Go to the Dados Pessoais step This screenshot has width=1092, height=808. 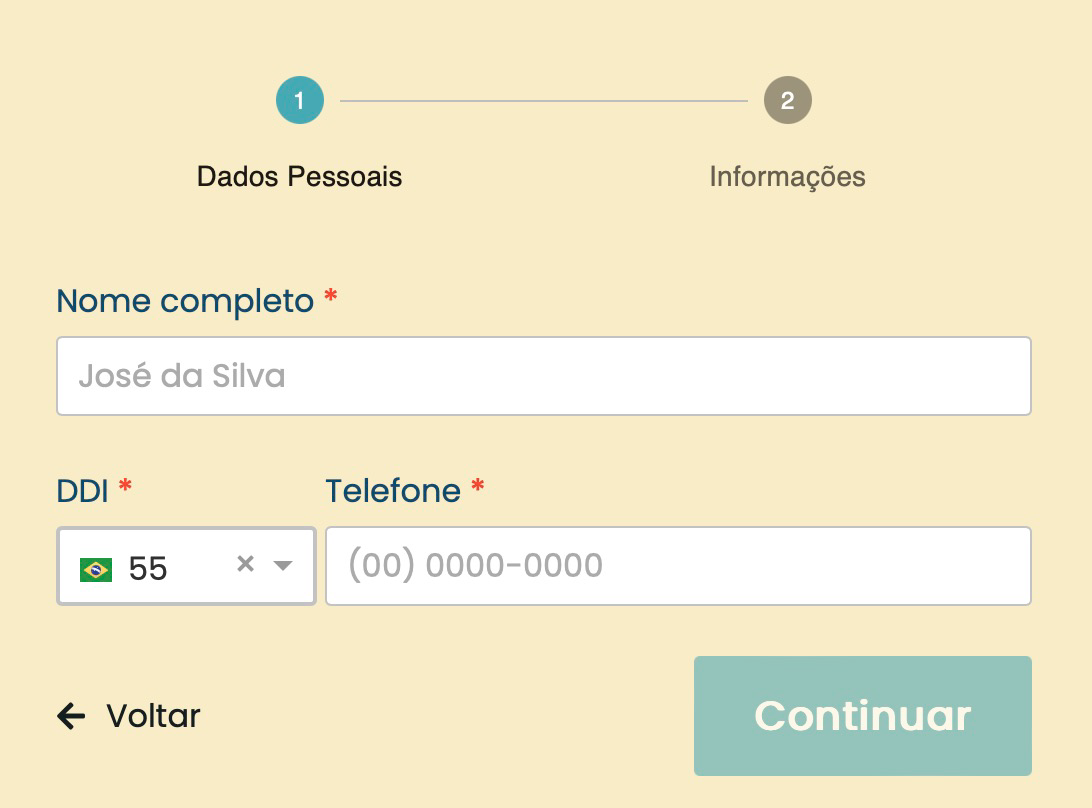pyautogui.click(x=299, y=177)
